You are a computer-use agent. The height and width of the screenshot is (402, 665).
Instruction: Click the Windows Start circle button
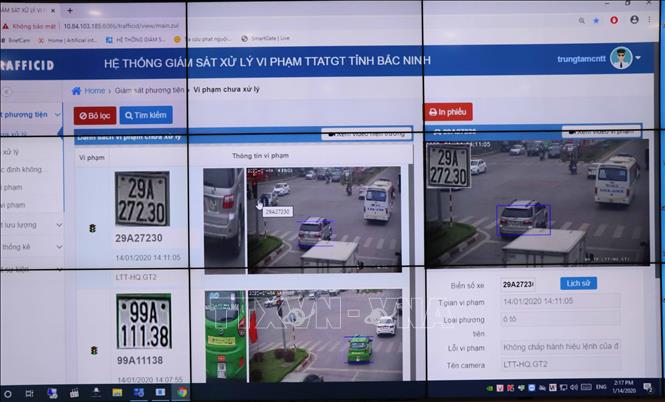pos(8,394)
